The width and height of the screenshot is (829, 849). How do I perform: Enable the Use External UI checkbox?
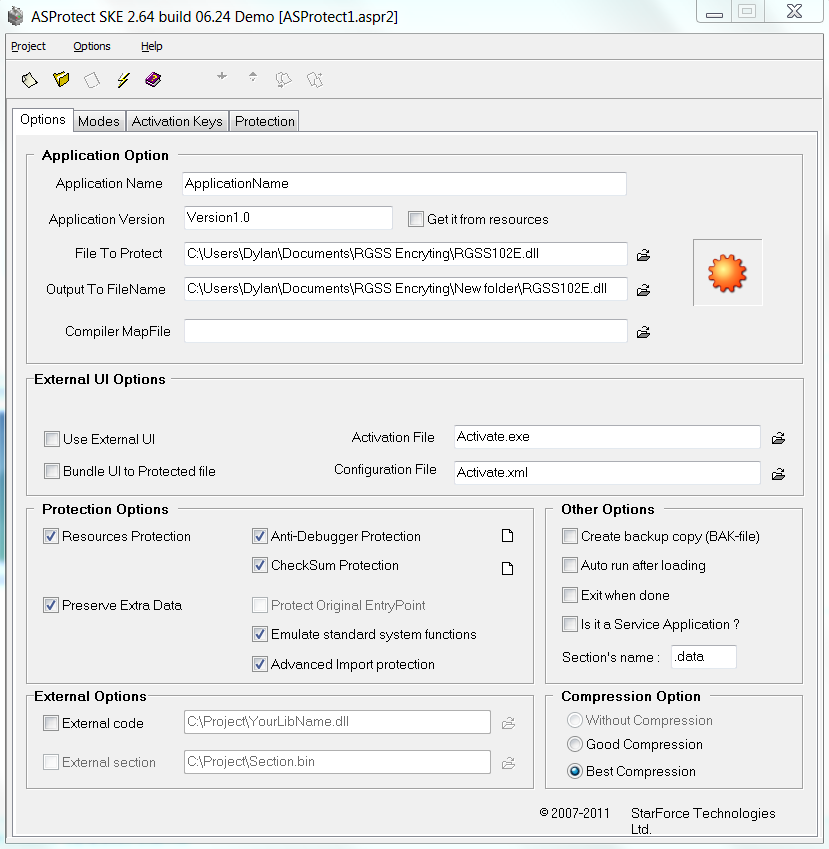point(52,439)
